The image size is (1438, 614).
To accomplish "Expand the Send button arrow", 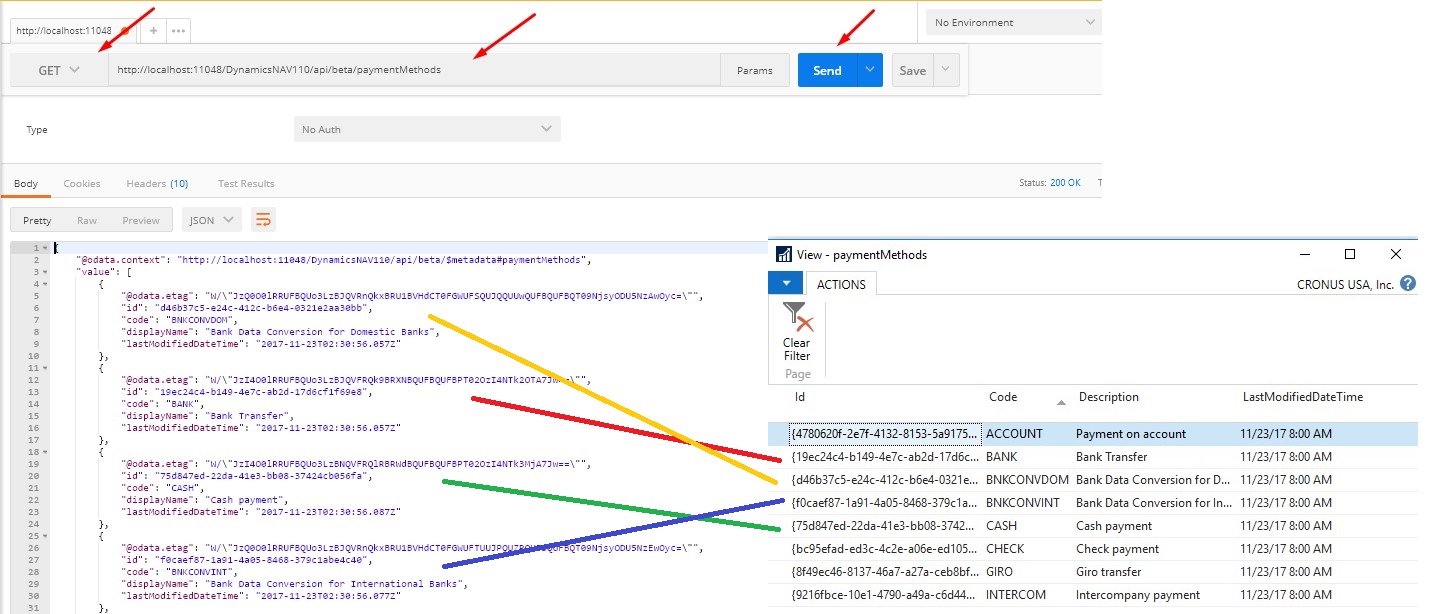I will coord(870,70).
